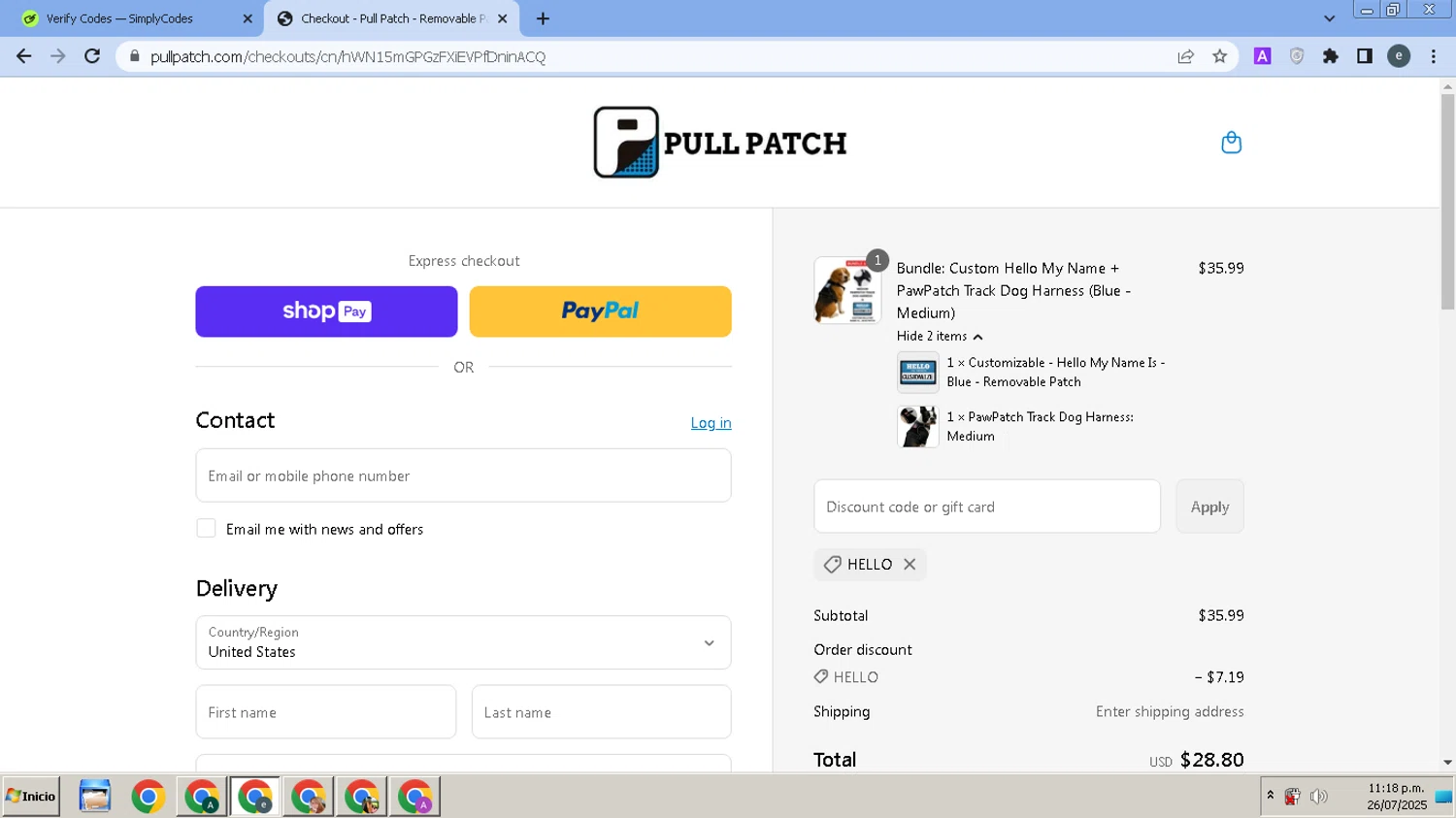Bookmark this page with the star icon
The height and width of the screenshot is (818, 1456).
click(x=1220, y=56)
